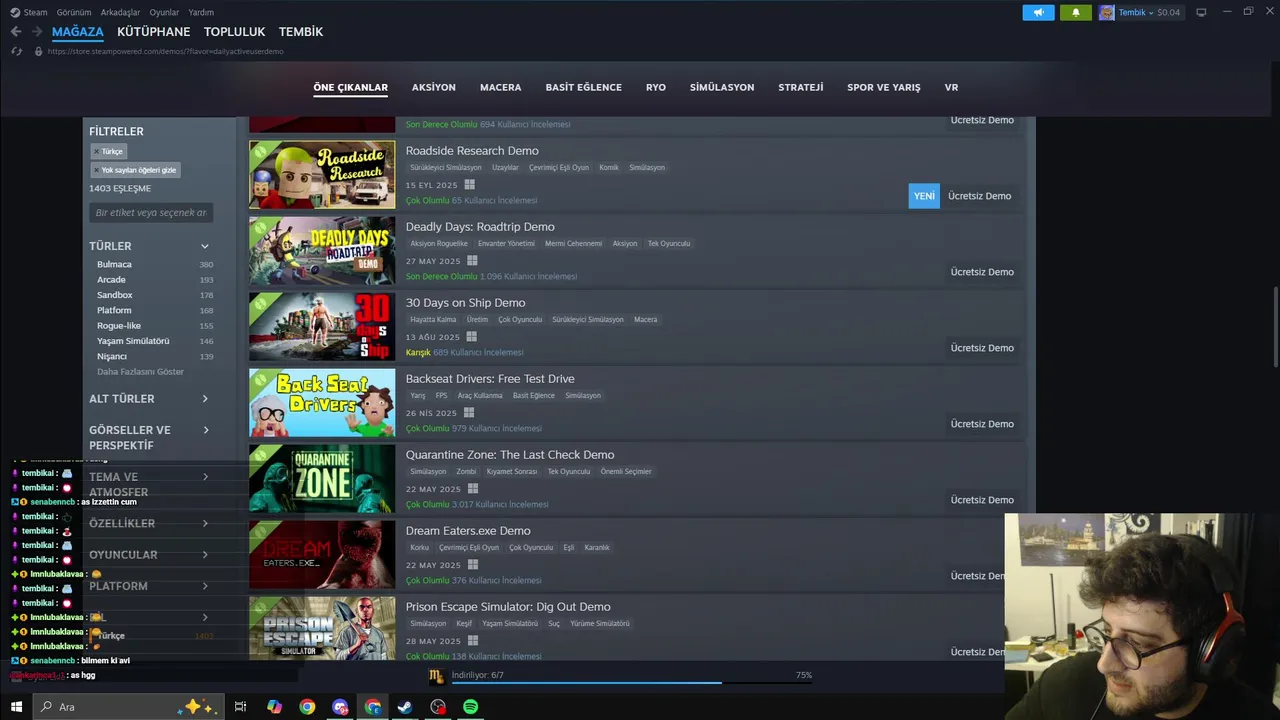1280x720 pixels.
Task: Open Discord from the taskbar
Action: pyautogui.click(x=340, y=707)
